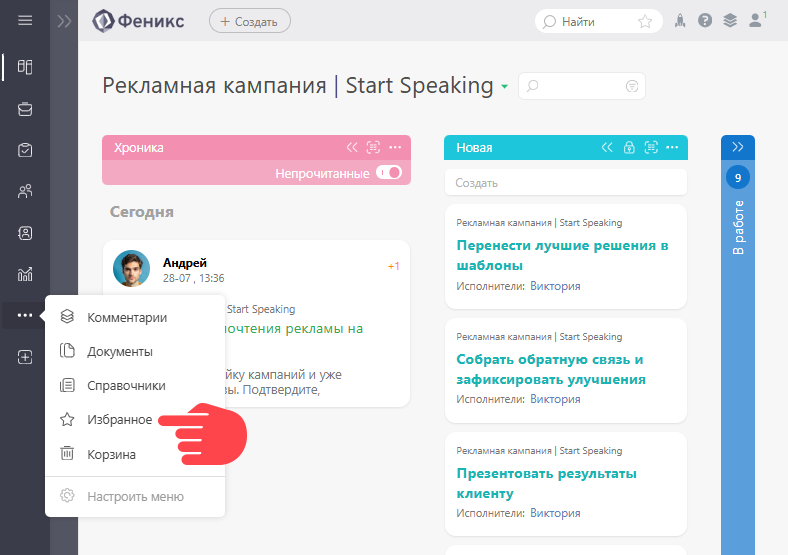
Task: Collapse the Новая column
Action: (x=607, y=147)
